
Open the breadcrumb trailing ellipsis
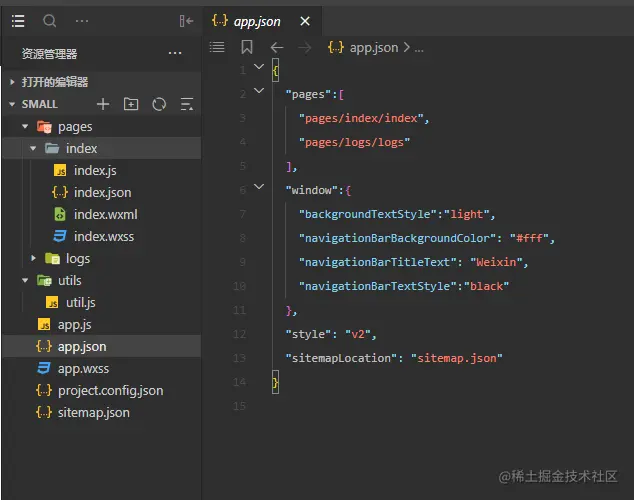pos(419,49)
